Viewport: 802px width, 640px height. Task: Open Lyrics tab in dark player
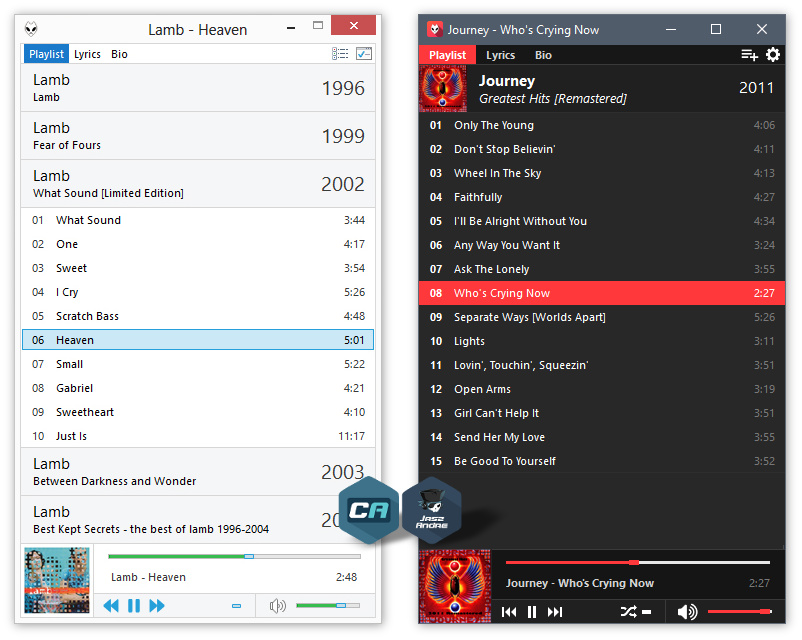[500, 55]
